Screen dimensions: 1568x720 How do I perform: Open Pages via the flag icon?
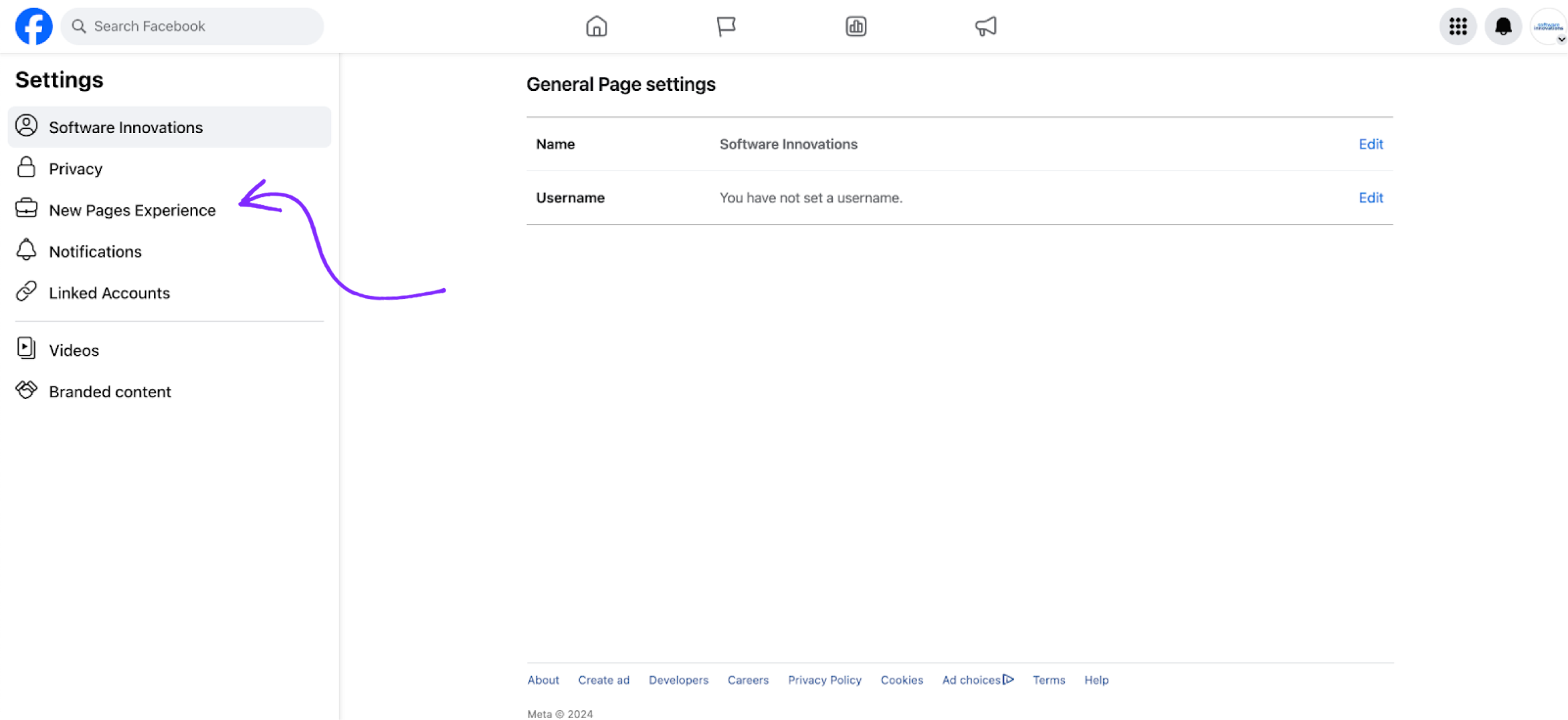coord(726,26)
